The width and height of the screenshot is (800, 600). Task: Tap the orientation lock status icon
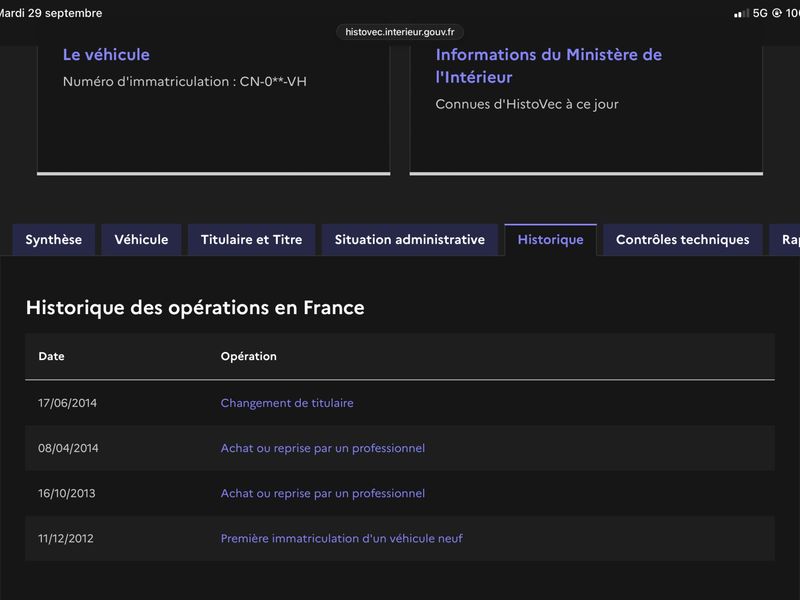pos(777,13)
